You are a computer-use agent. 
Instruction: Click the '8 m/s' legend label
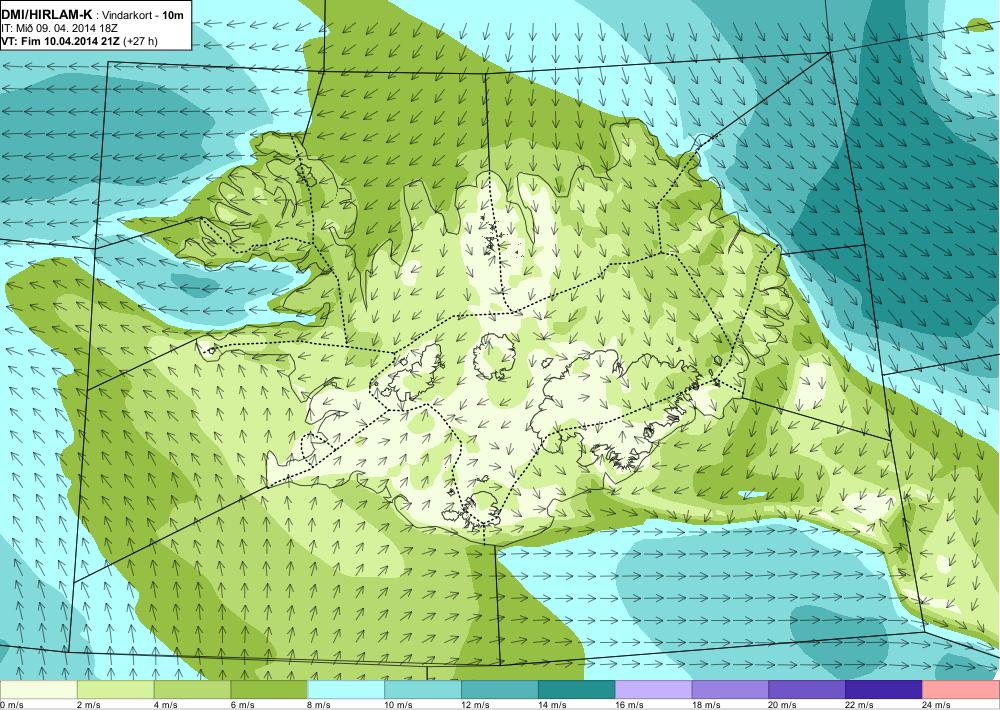[320, 705]
